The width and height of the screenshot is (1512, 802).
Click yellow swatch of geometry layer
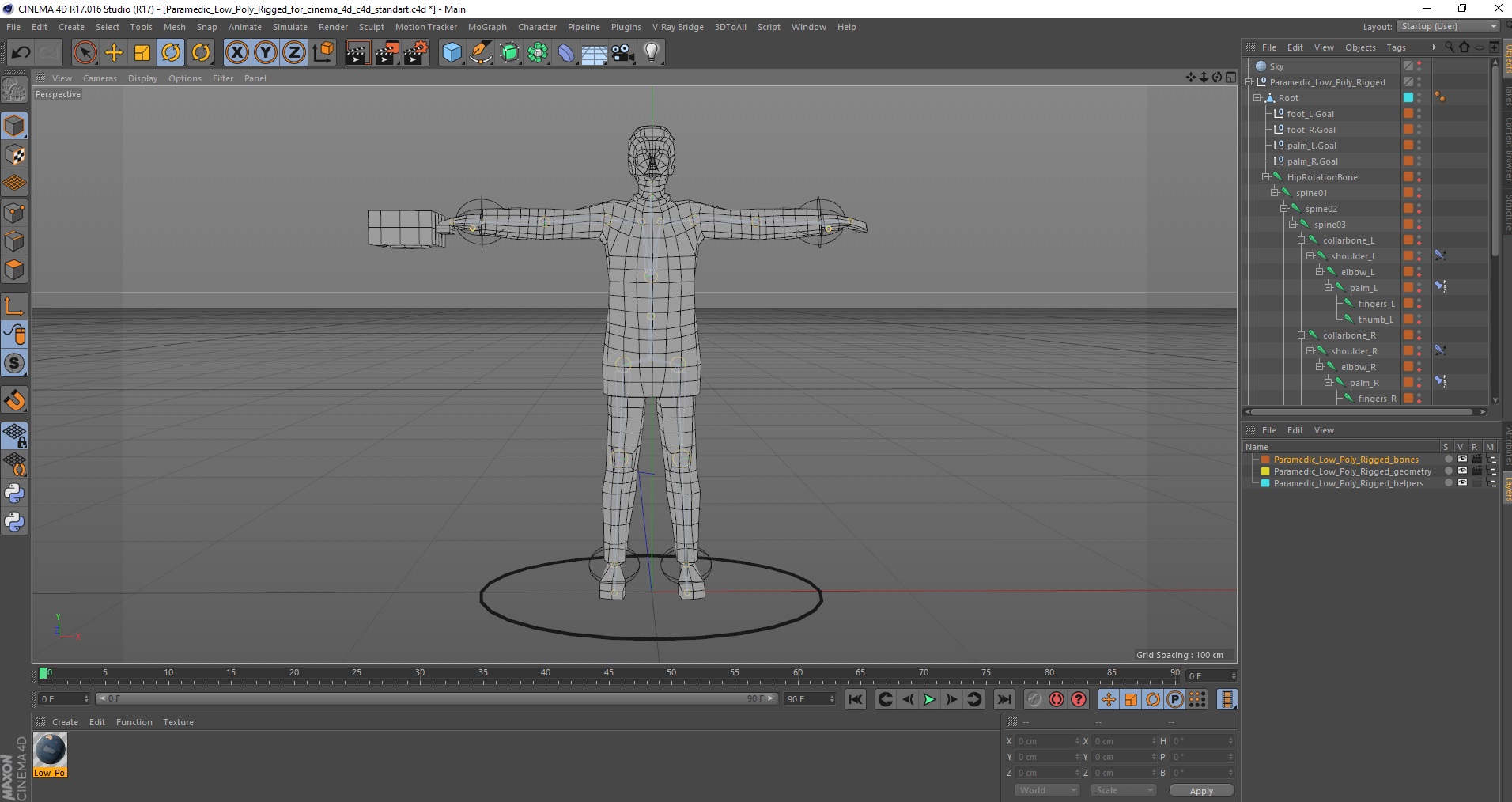(1265, 471)
